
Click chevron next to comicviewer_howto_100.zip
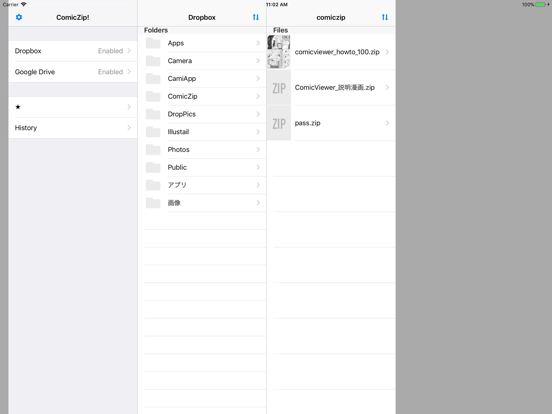pyautogui.click(x=387, y=52)
